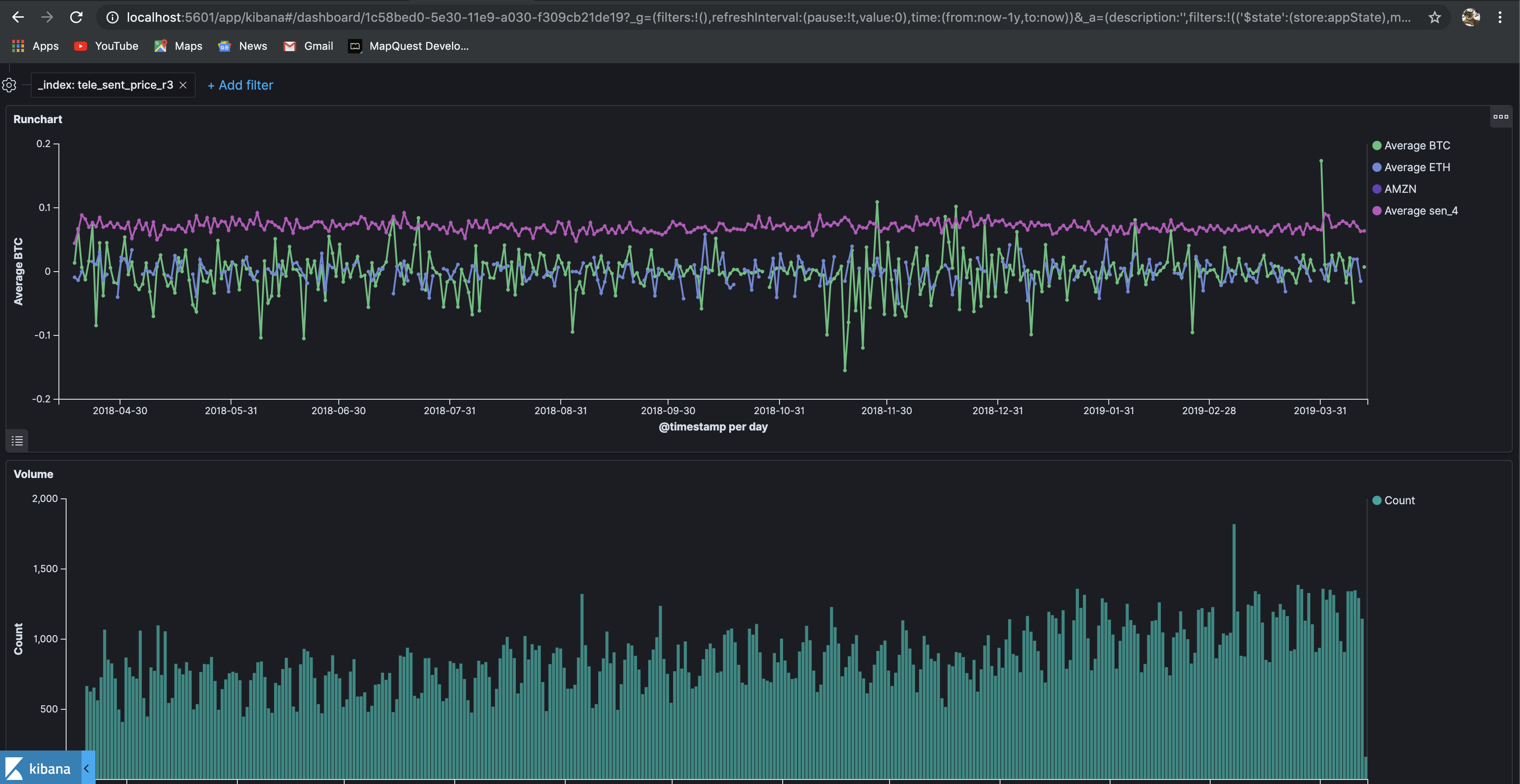1520x784 pixels.
Task: Open the Apps bookmark shortcut
Action: [x=35, y=46]
